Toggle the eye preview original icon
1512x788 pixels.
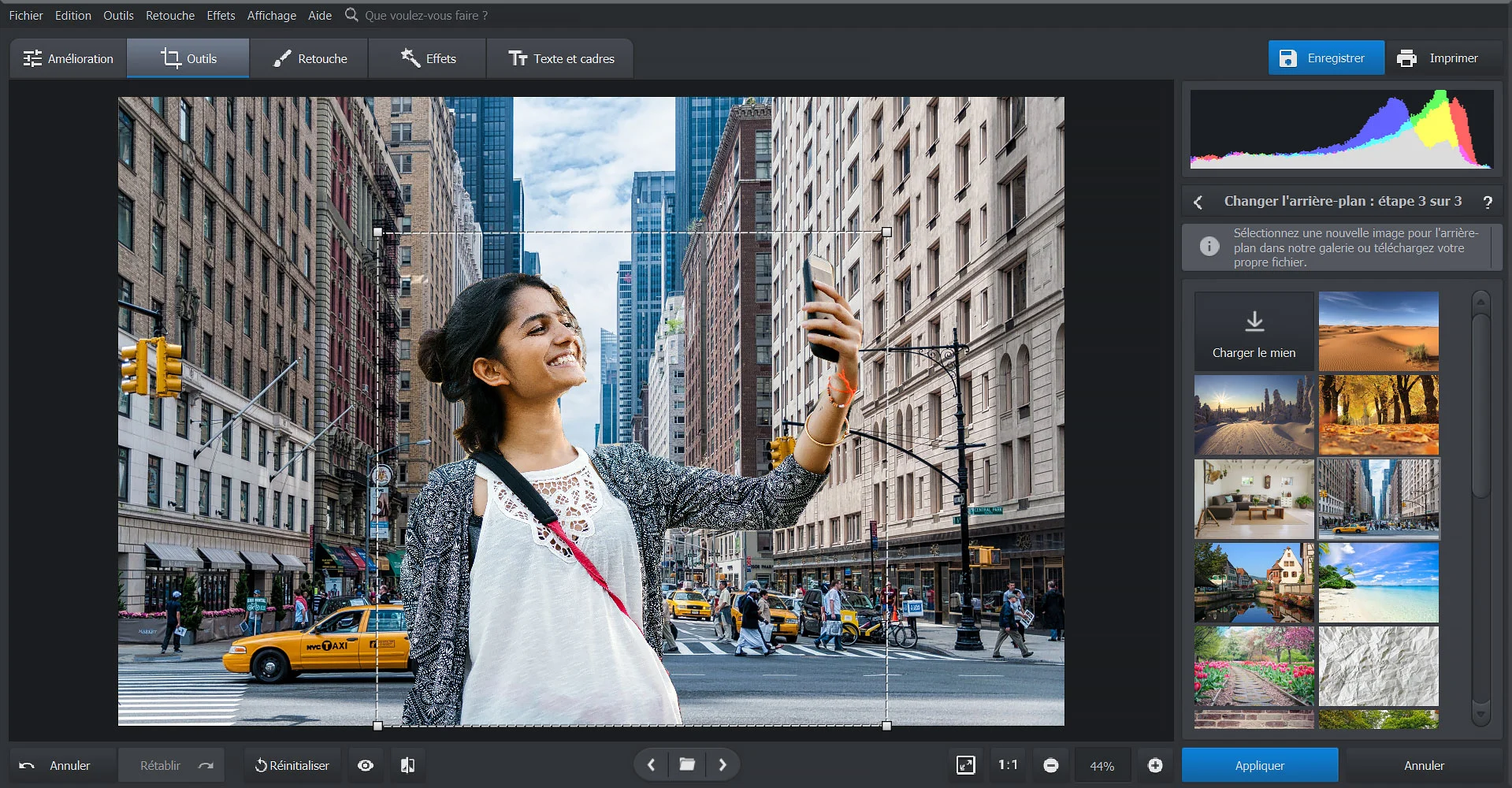[366, 765]
